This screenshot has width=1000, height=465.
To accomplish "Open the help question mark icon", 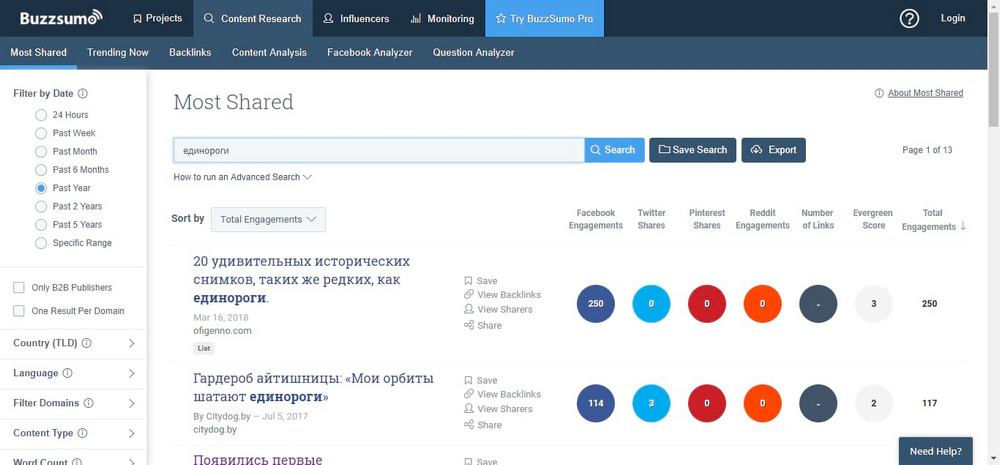I will (909, 18).
